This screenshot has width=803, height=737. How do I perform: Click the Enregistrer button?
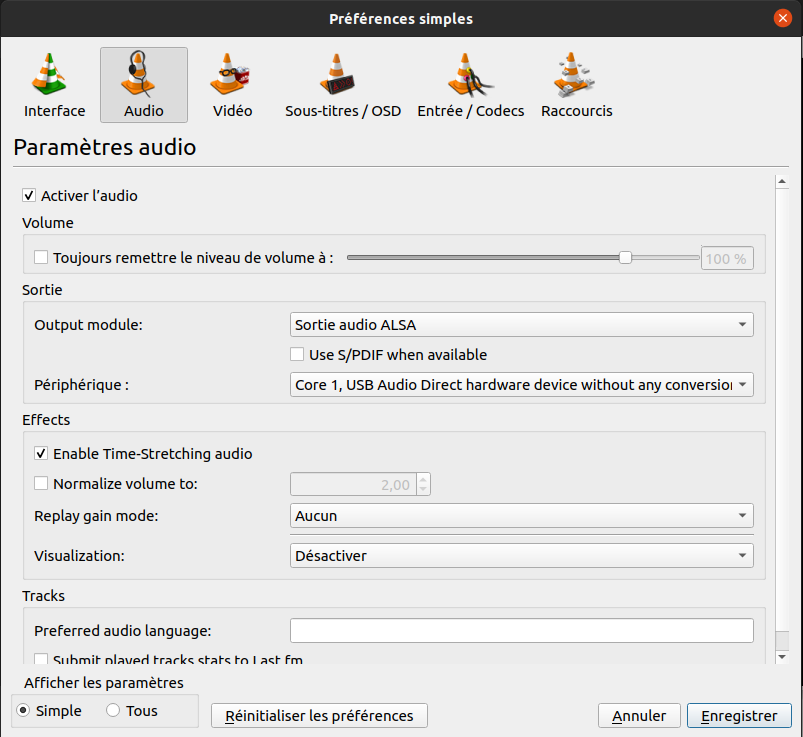pos(739,715)
